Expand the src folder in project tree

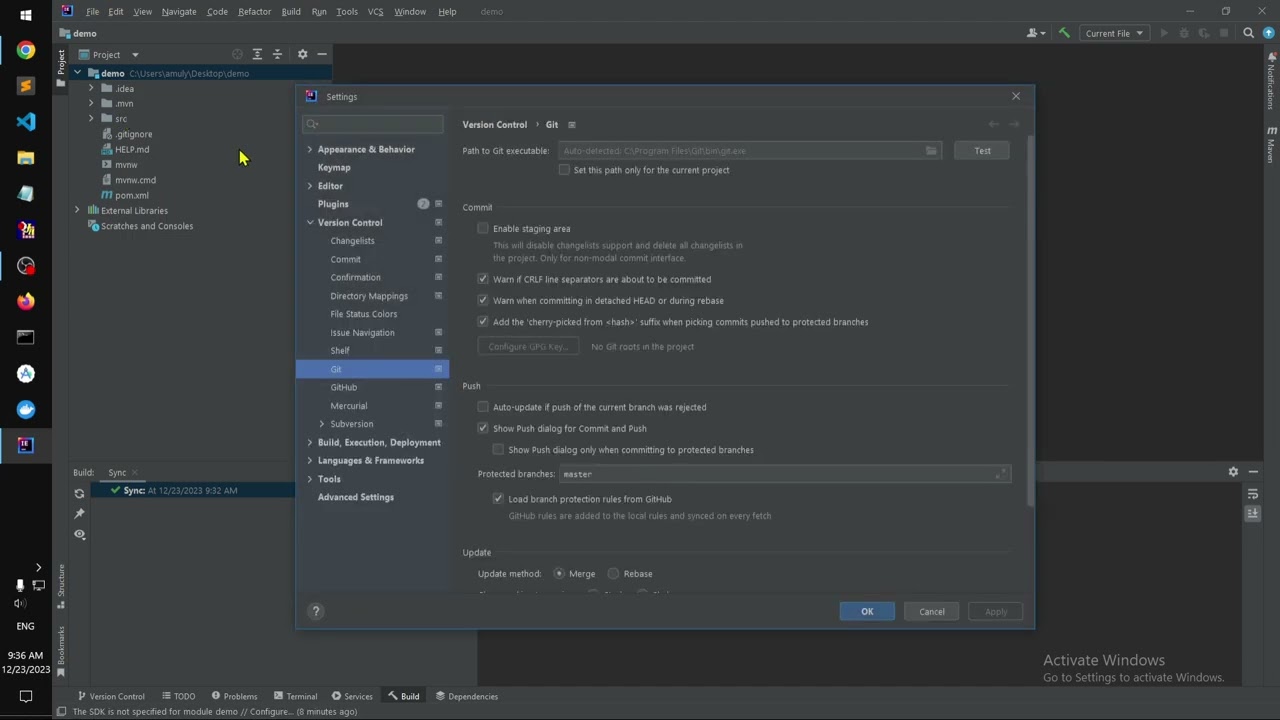pos(91,118)
